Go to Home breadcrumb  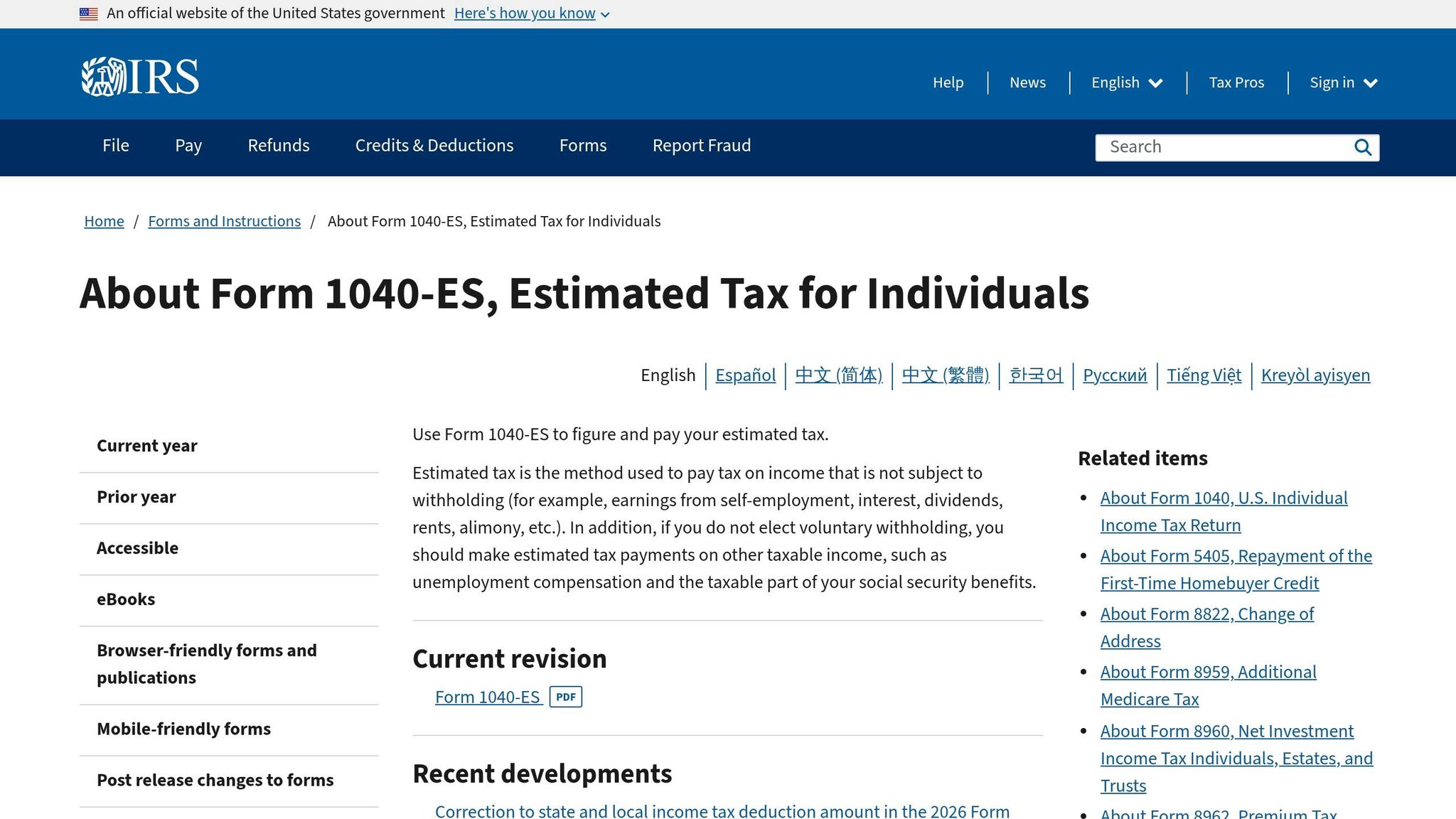tap(104, 221)
